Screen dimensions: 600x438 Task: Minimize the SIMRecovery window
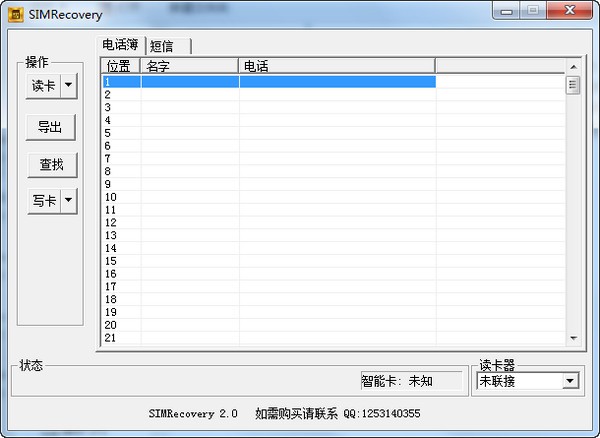coord(507,12)
